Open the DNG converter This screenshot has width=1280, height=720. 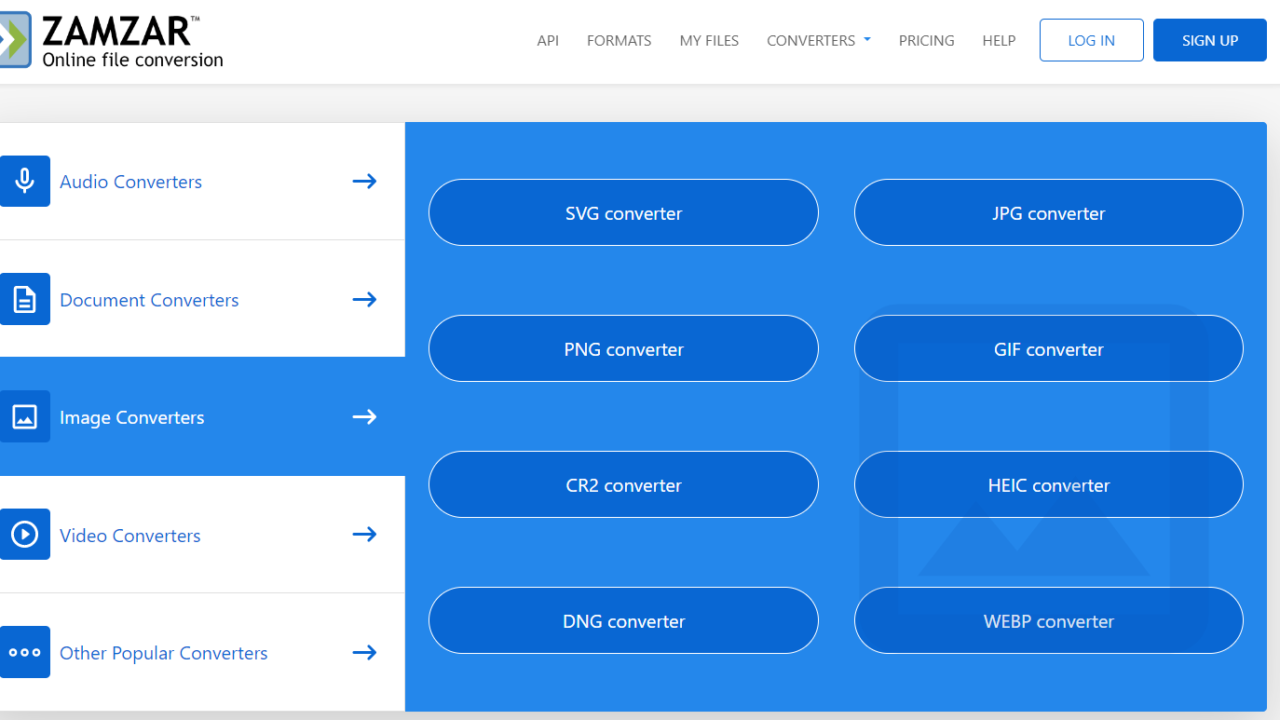click(x=624, y=620)
